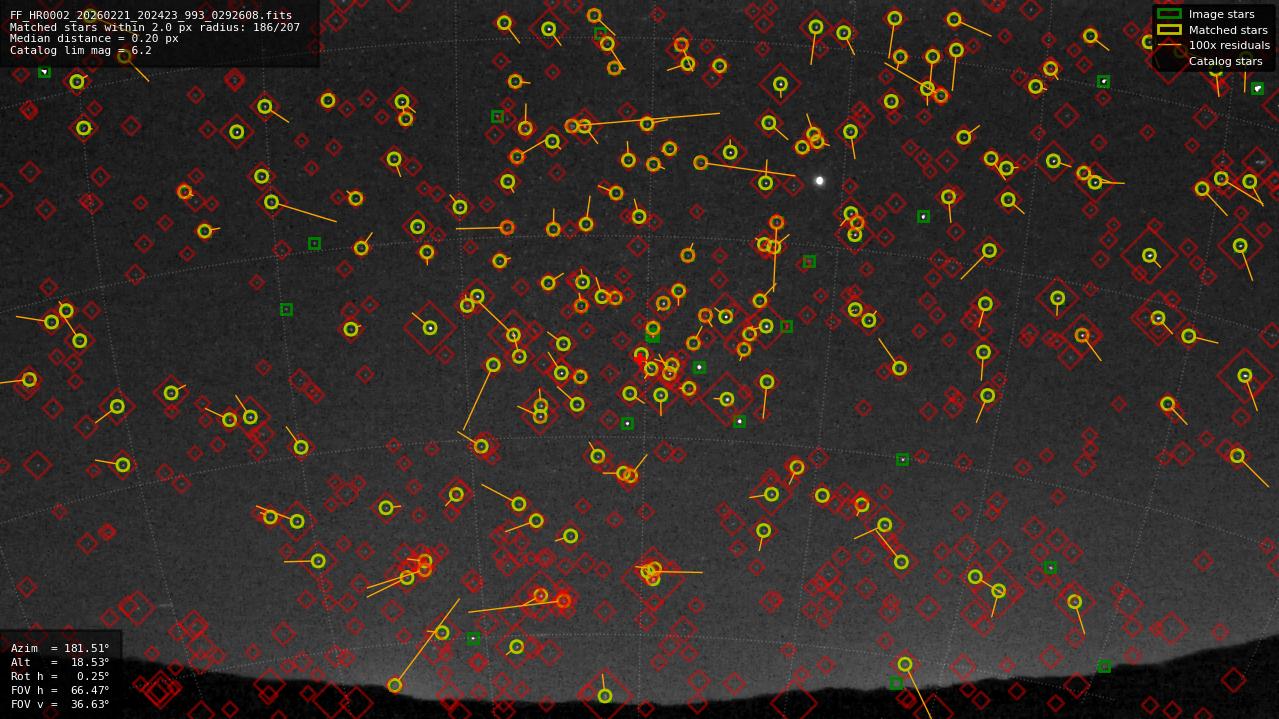This screenshot has width=1279, height=719.
Task: Click the "Catalog lim mag = 6.2" line
Action: pos(81,50)
